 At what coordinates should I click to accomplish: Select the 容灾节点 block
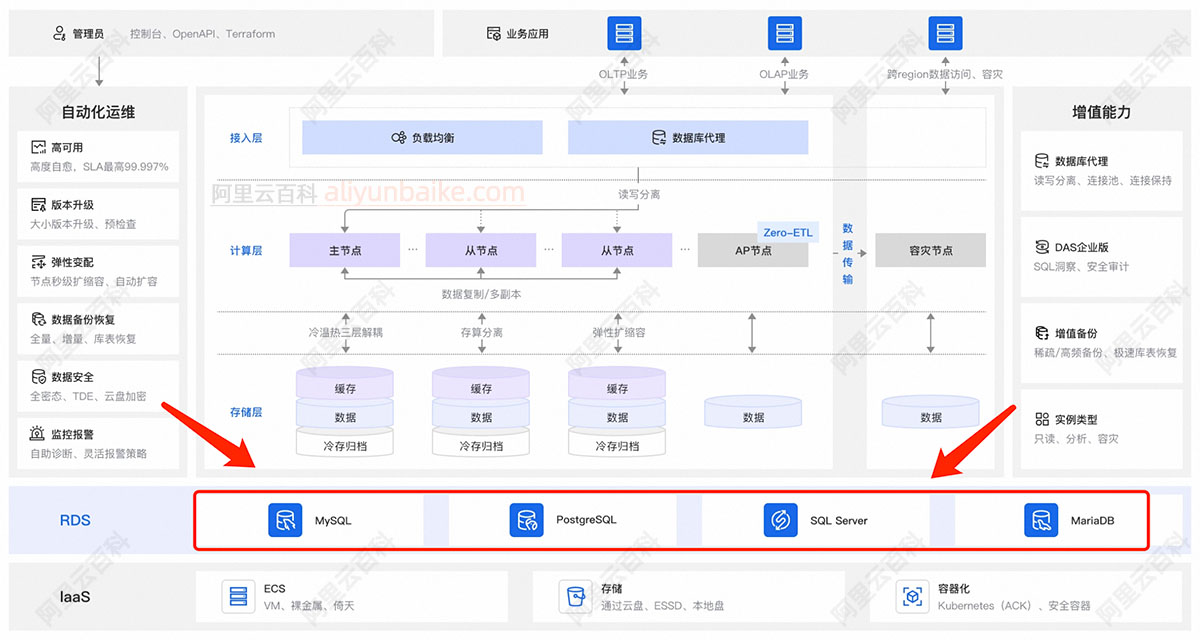(x=930, y=250)
